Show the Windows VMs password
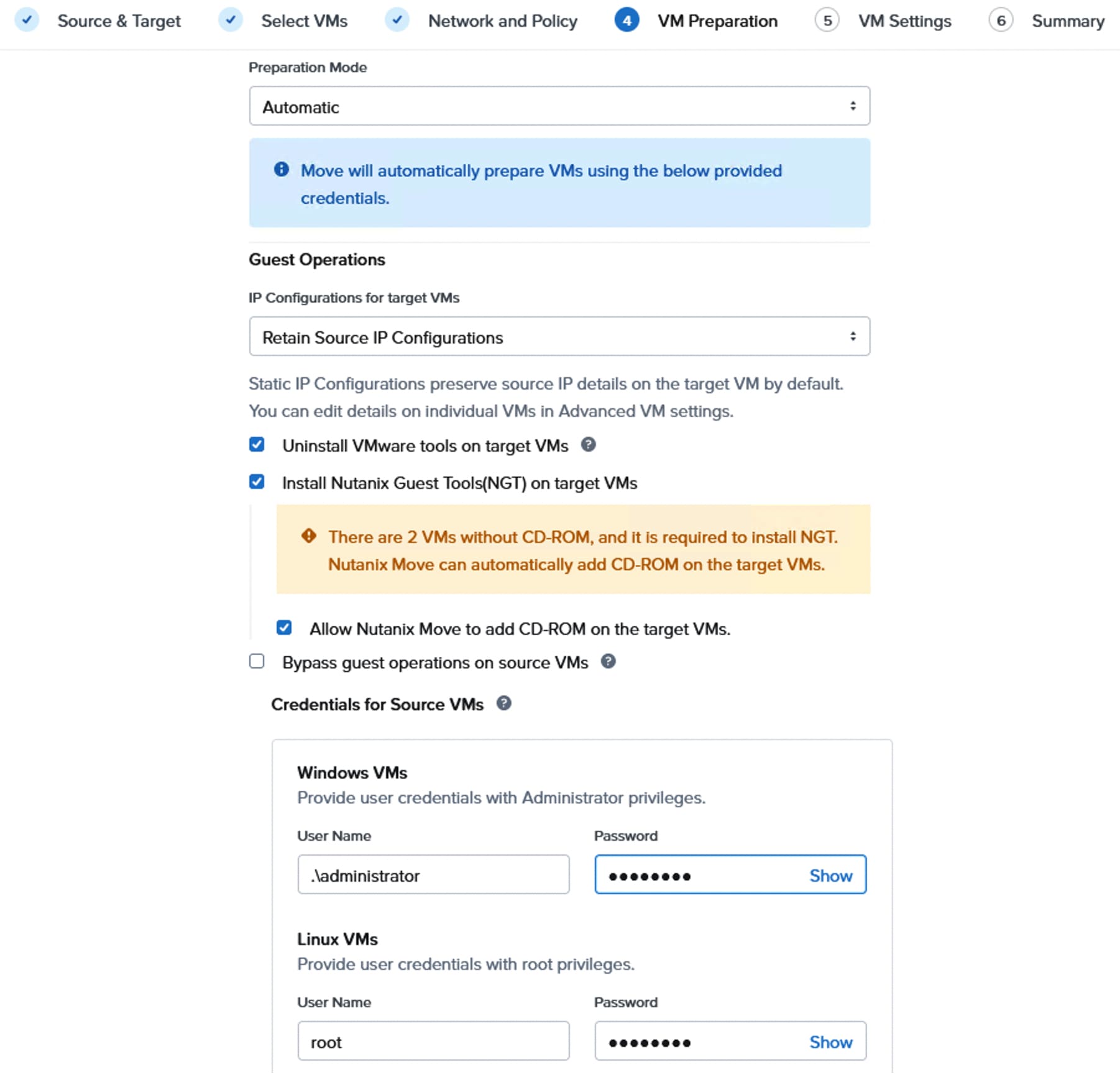This screenshot has height=1075, width=1120. pyautogui.click(x=830, y=875)
